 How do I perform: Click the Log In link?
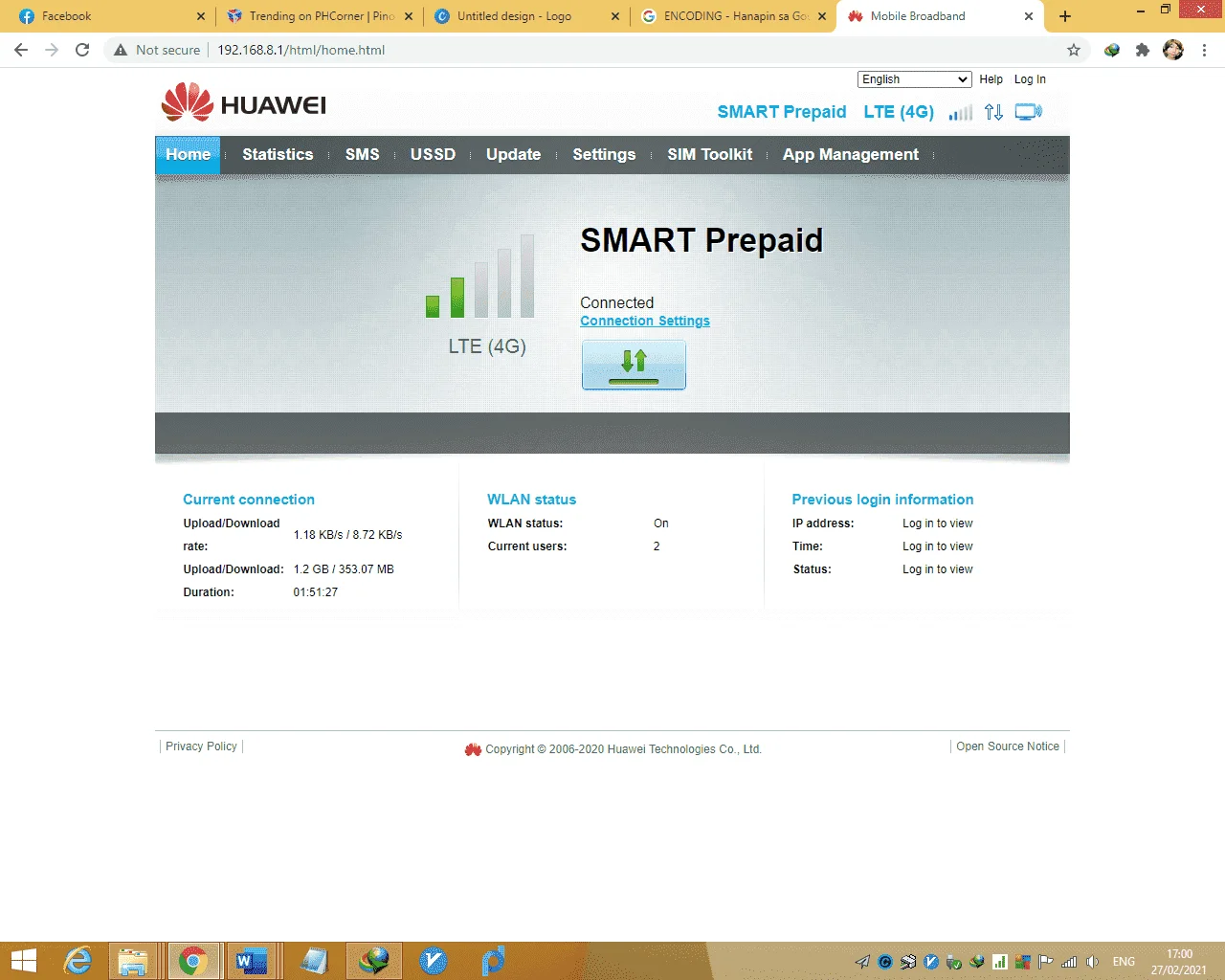click(1030, 79)
